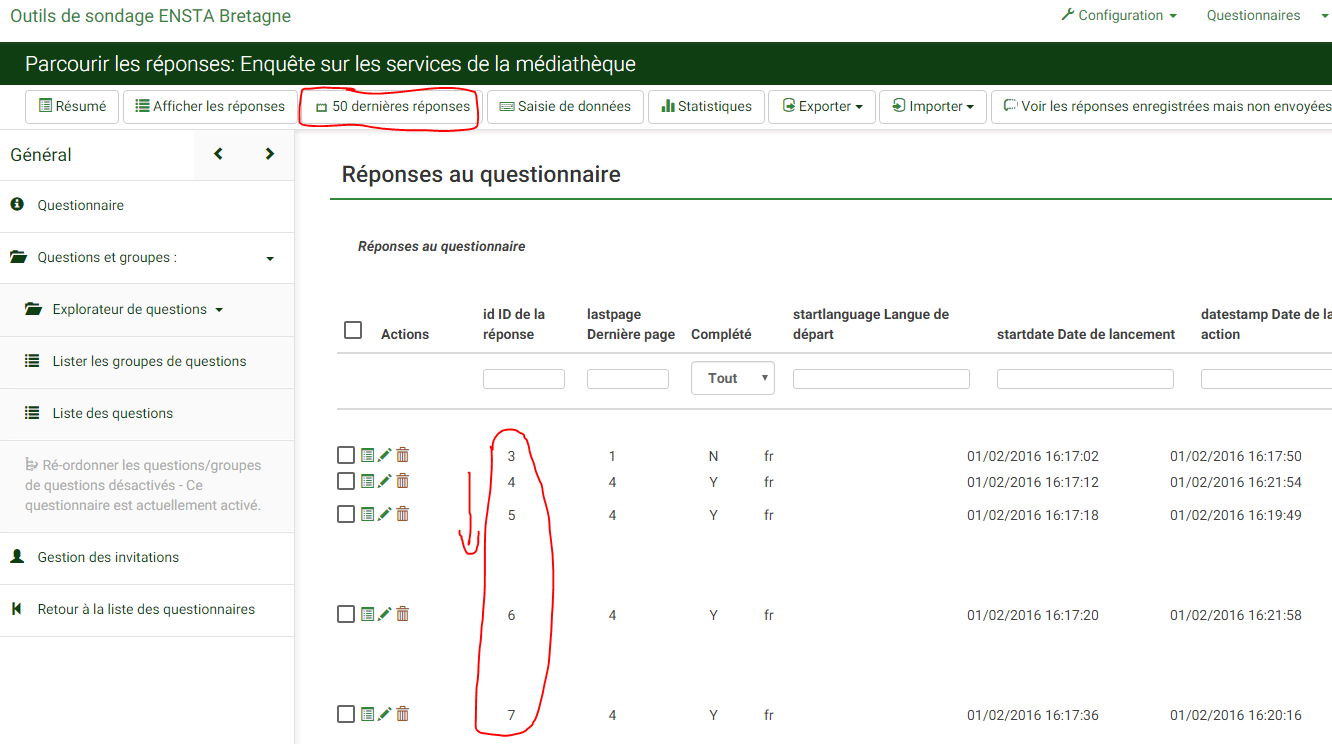Open the Statistiques chart button
1332x744 pixels.
706,106
